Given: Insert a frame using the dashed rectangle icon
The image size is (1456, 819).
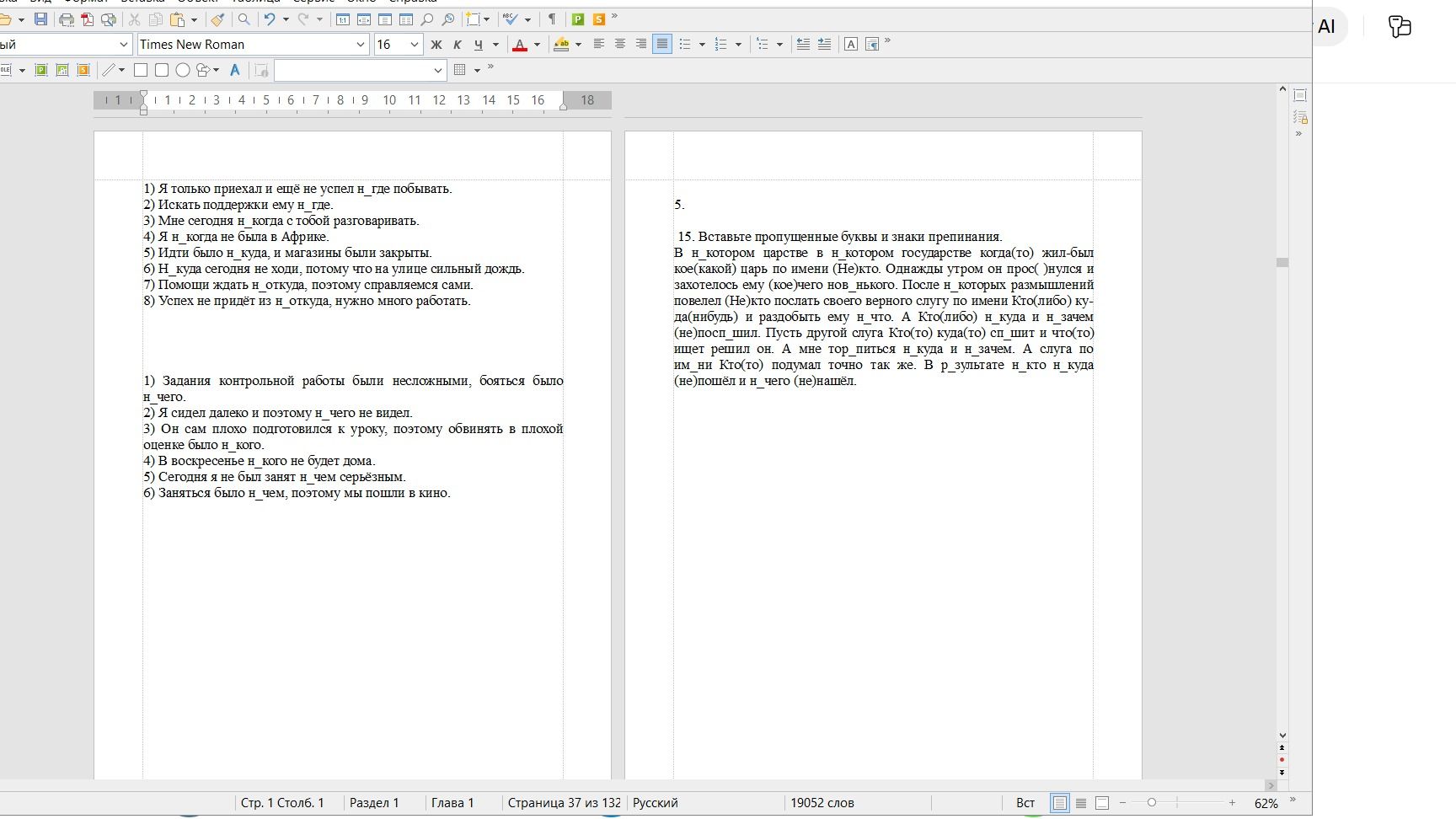Looking at the screenshot, I should click(474, 19).
